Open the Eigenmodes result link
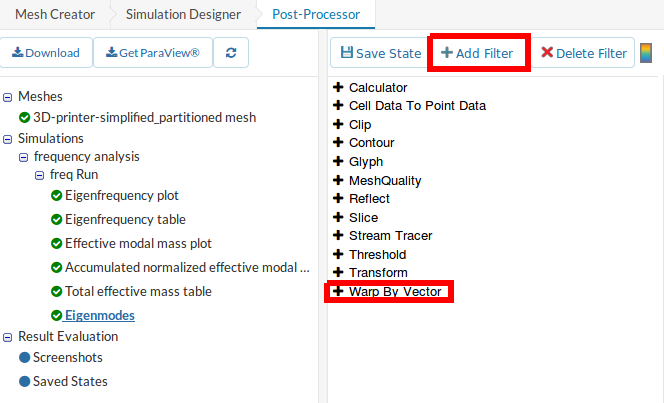Viewport: 664px width, 403px height. tap(100, 315)
